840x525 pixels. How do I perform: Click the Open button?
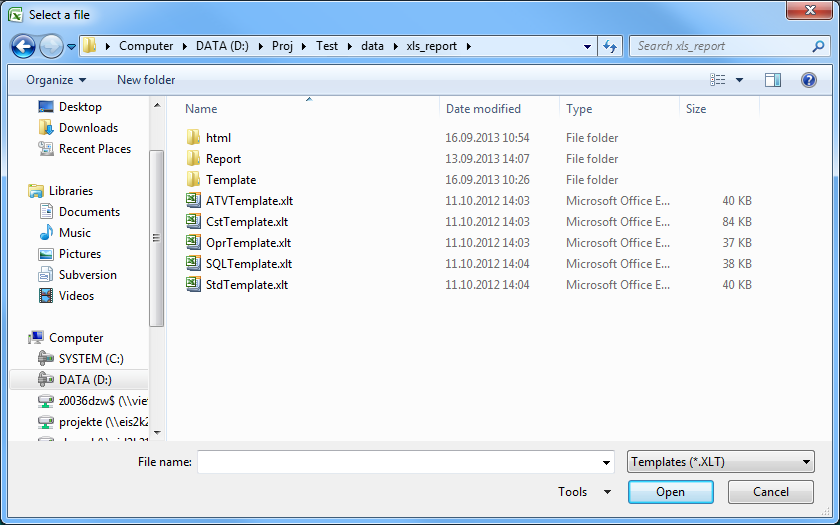coord(670,492)
